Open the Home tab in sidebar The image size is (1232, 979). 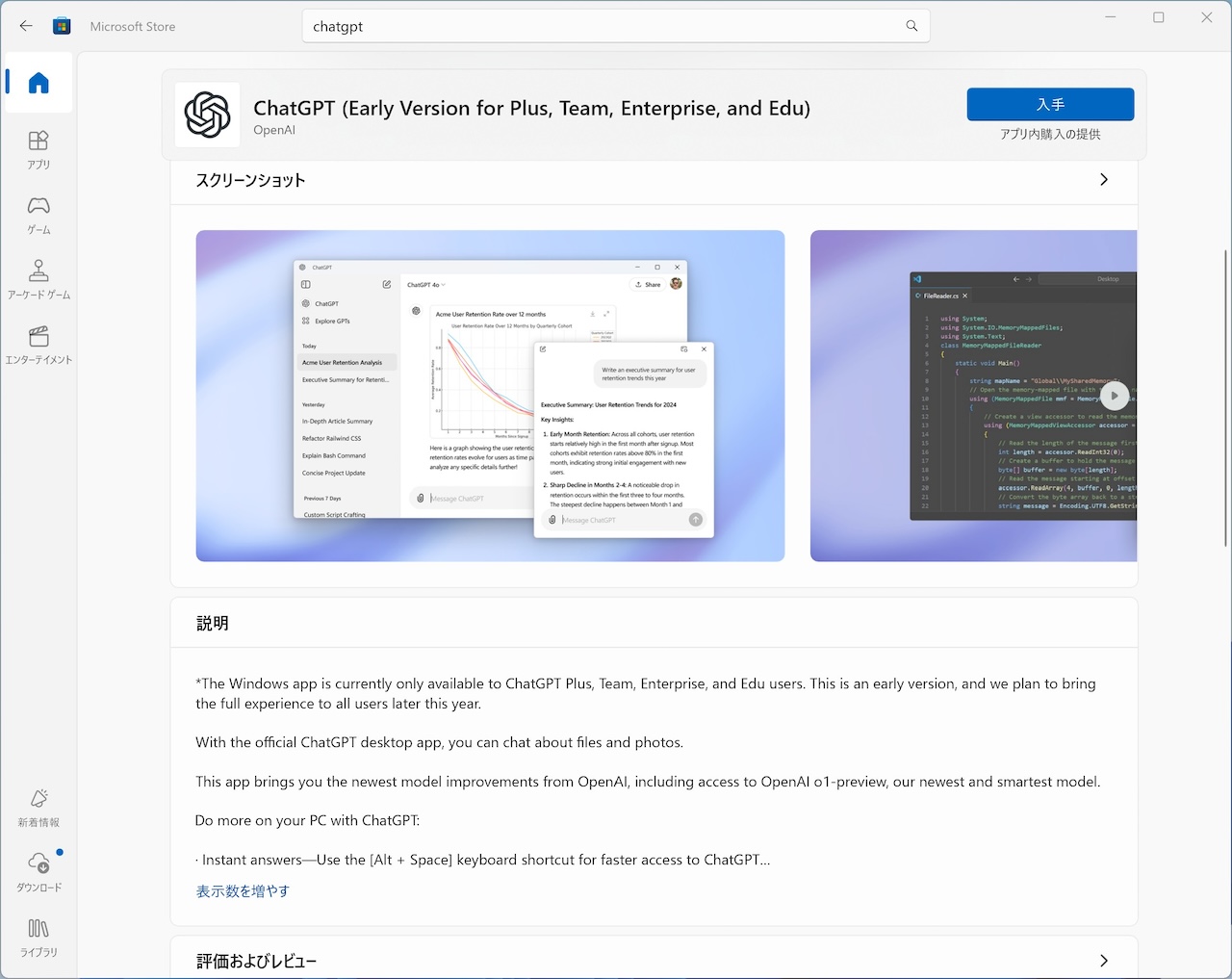click(38, 83)
